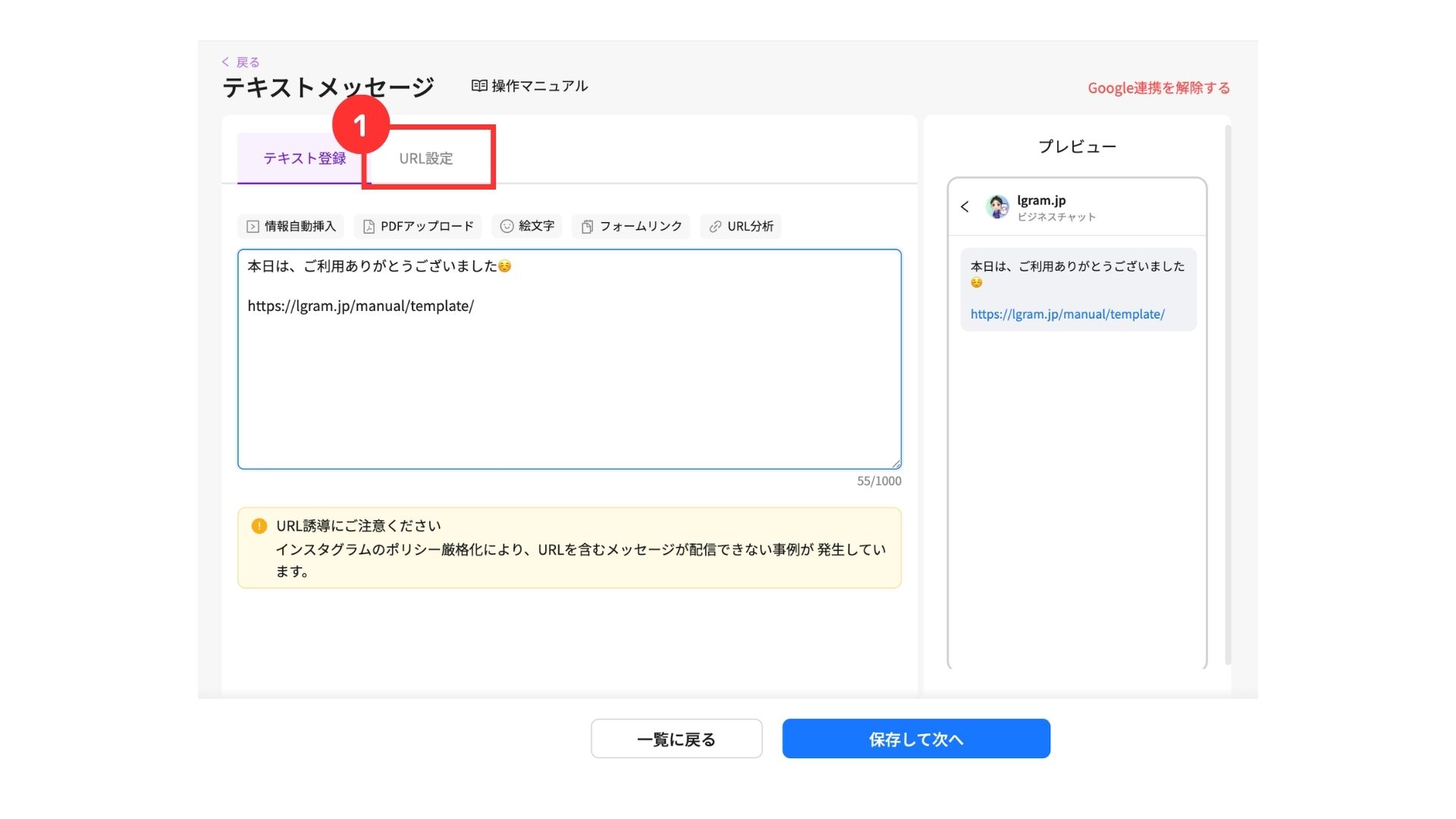Click the PDFアップロード file icon

pyautogui.click(x=369, y=227)
